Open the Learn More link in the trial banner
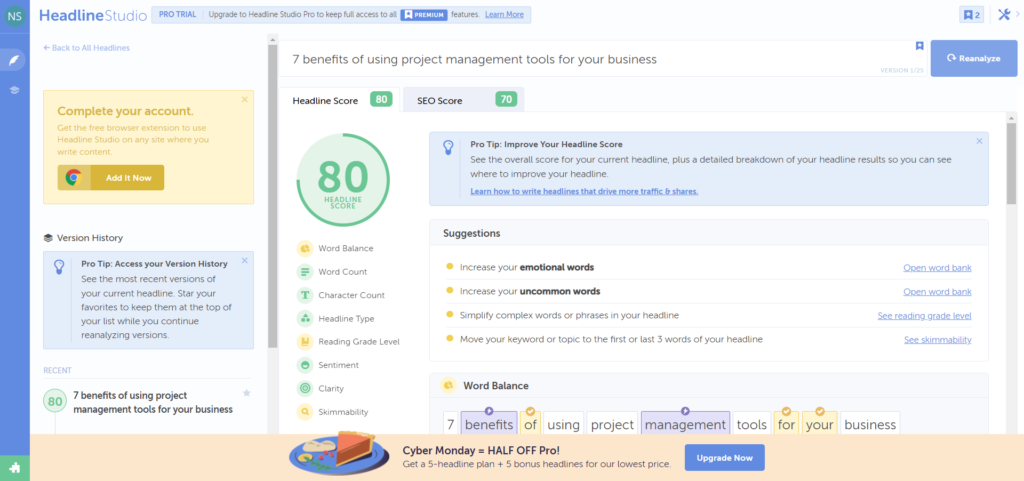 [504, 14]
